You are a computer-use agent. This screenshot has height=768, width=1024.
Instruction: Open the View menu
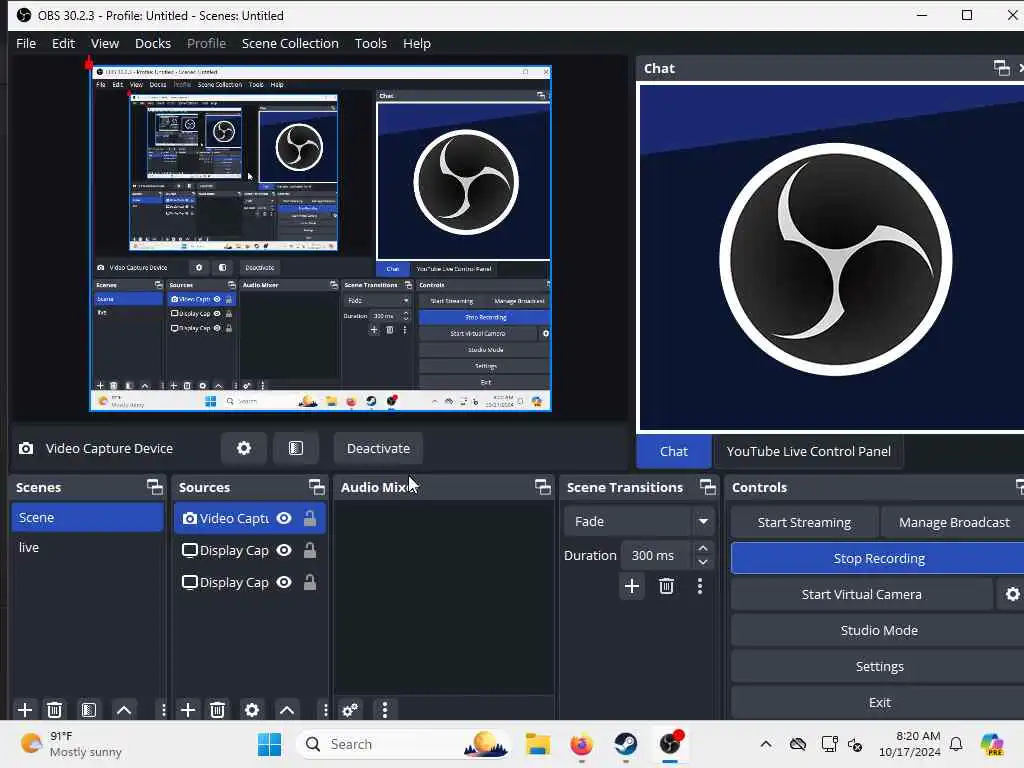pyautogui.click(x=104, y=43)
